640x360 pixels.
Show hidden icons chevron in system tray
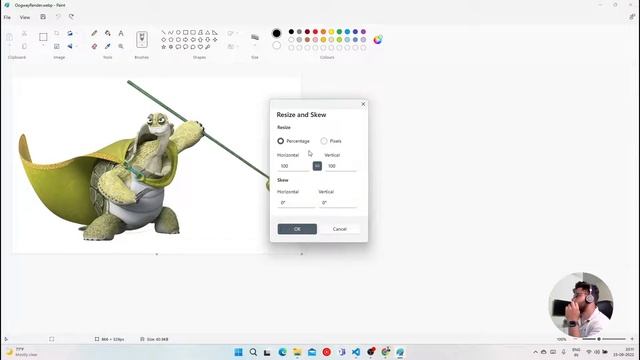tap(535, 352)
